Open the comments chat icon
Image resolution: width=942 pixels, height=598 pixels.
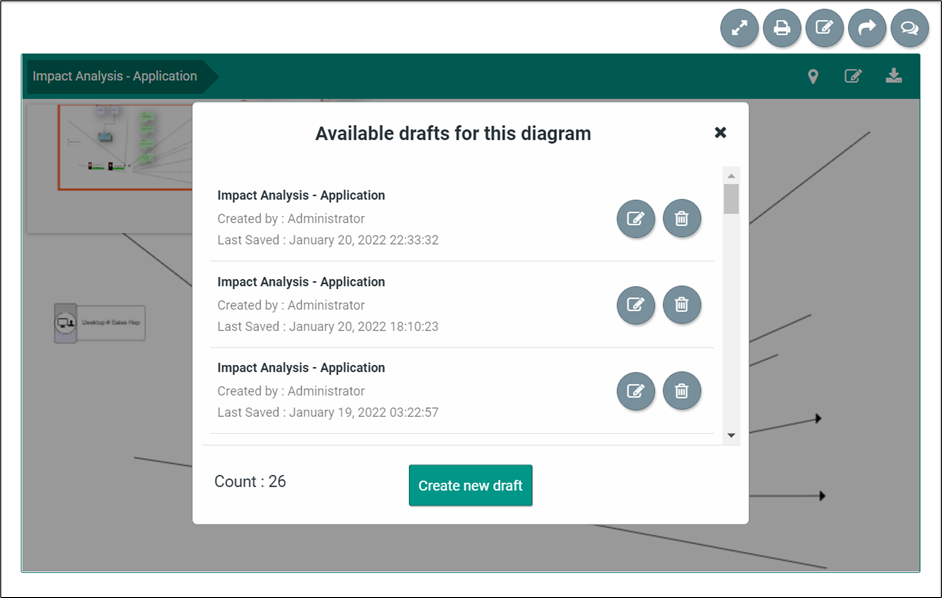[910, 28]
